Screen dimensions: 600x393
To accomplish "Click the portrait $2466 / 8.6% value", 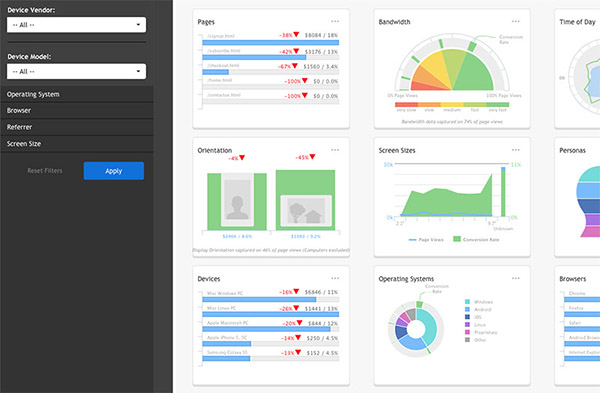I will 237,236.
